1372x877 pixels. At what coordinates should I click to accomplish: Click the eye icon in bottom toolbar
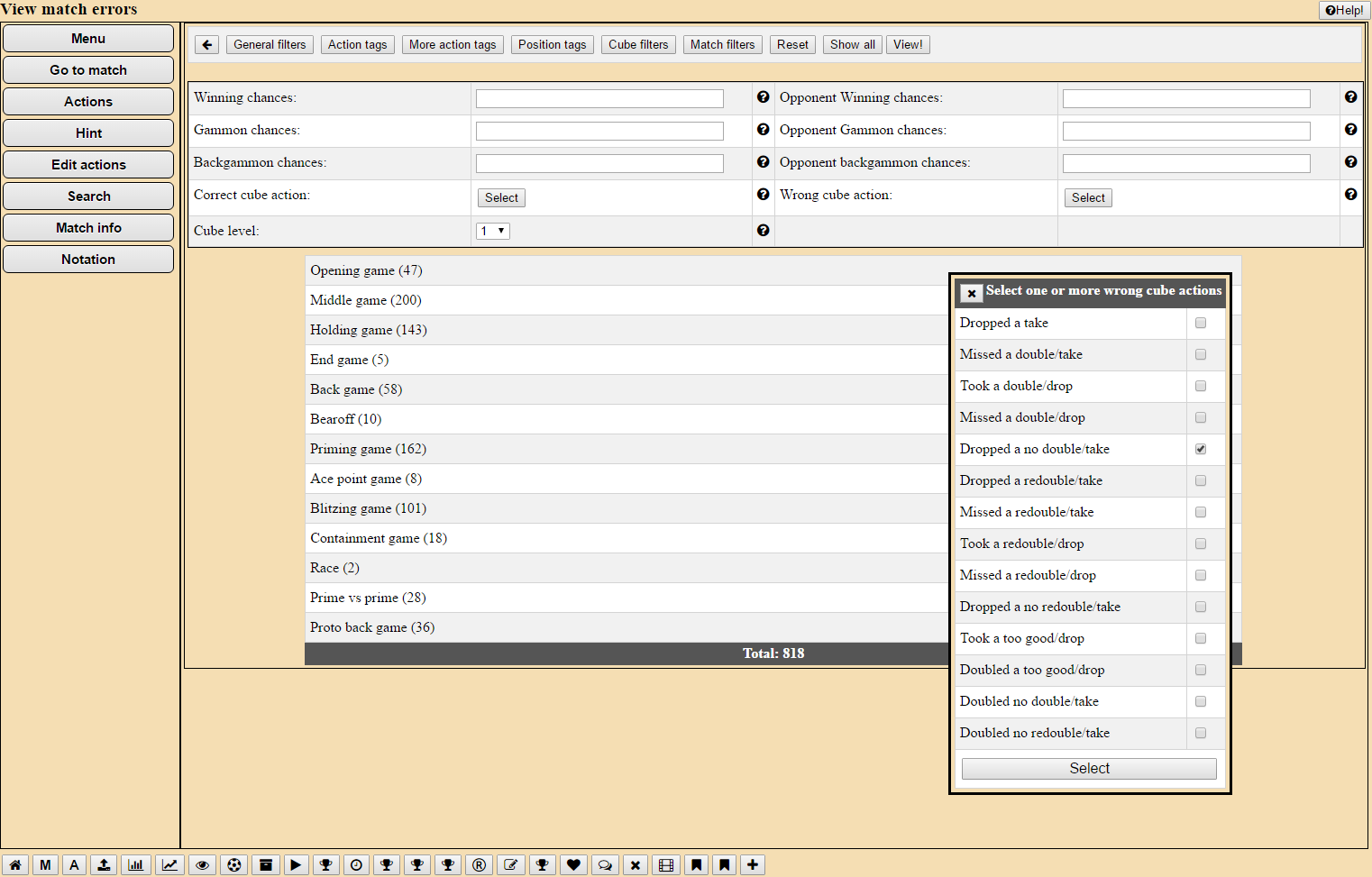(203, 865)
